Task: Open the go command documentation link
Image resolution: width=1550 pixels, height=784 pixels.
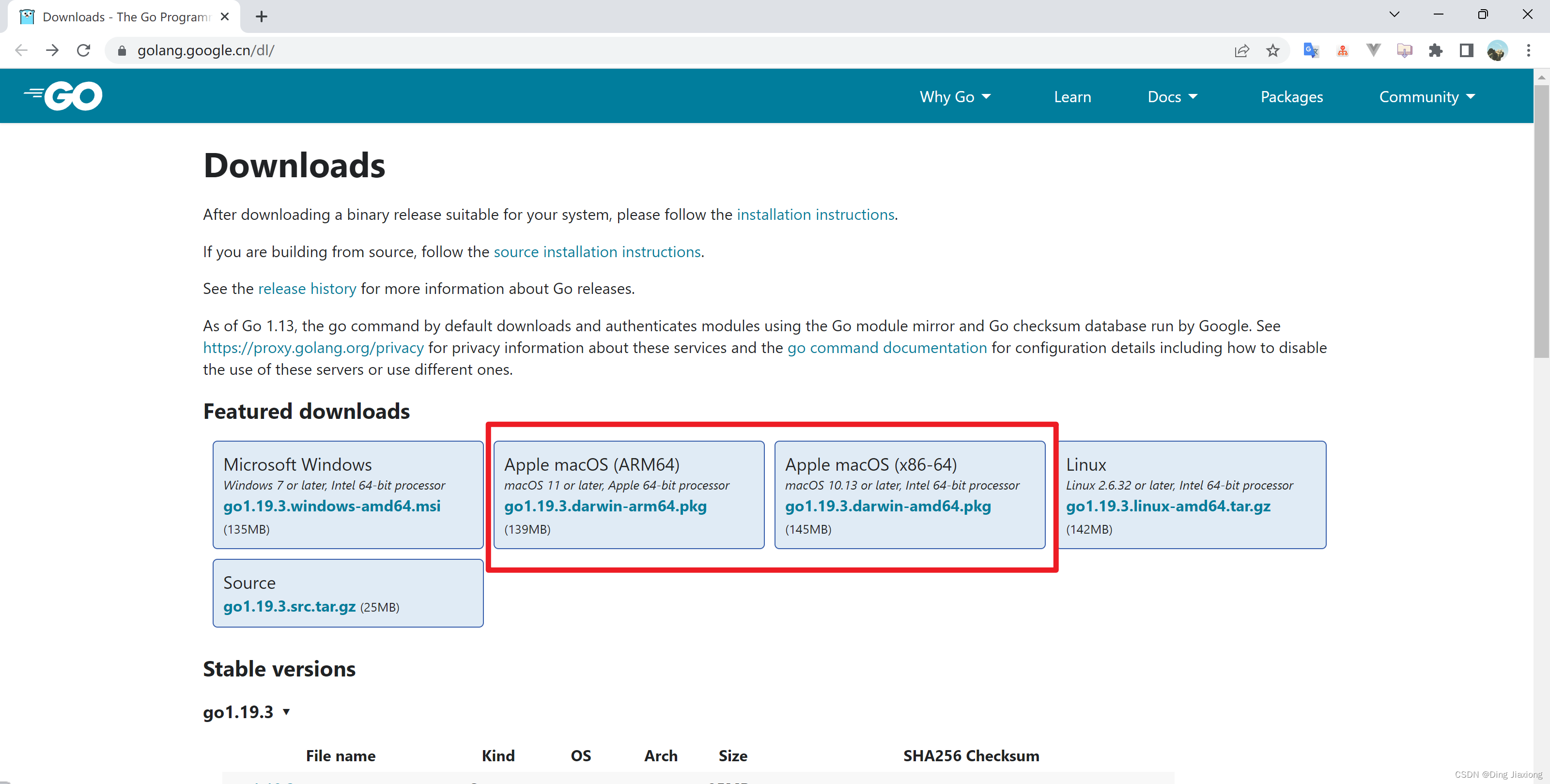Action: pyautogui.click(x=887, y=348)
